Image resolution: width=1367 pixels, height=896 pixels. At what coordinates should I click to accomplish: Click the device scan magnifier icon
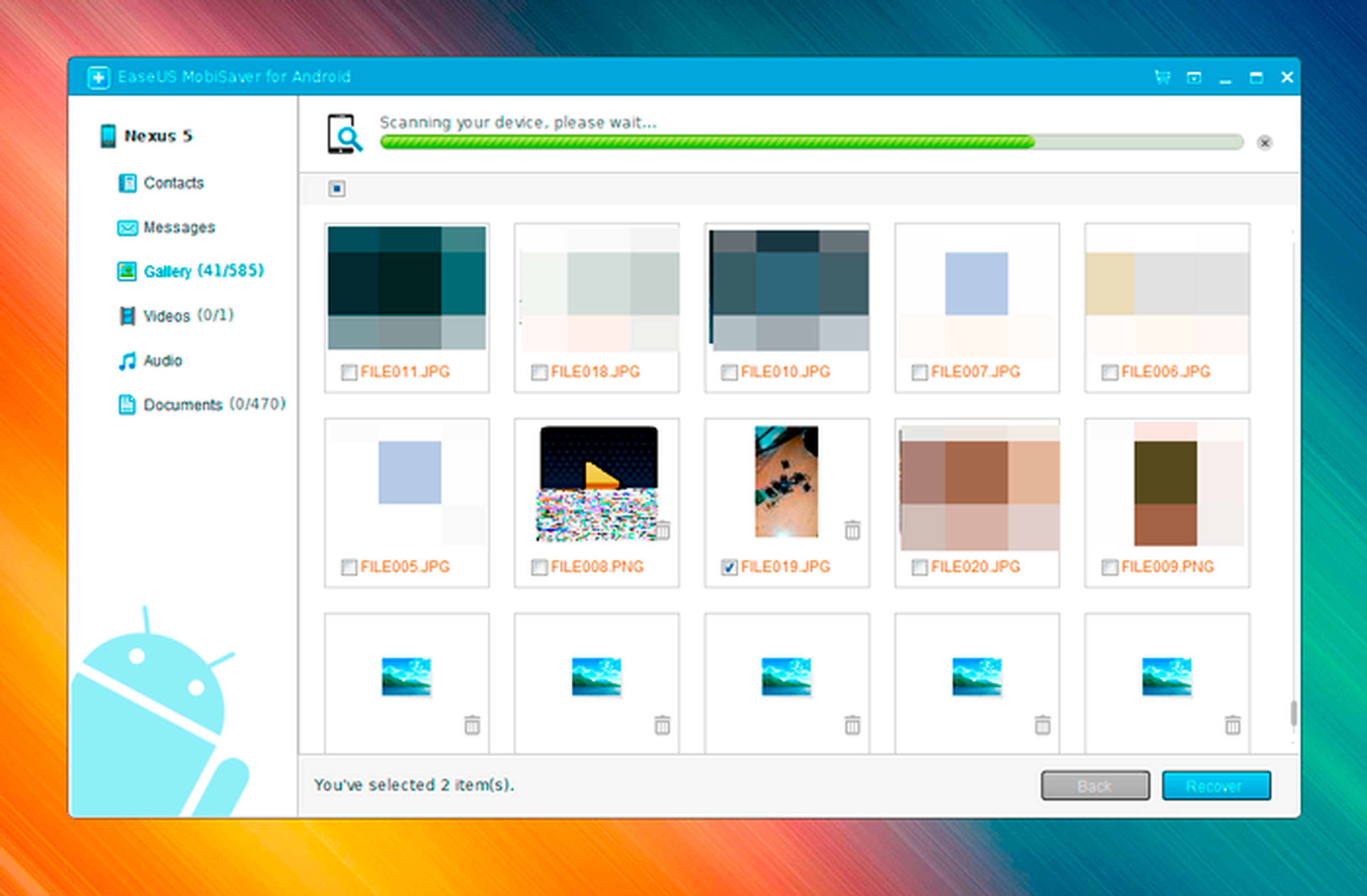[x=345, y=134]
